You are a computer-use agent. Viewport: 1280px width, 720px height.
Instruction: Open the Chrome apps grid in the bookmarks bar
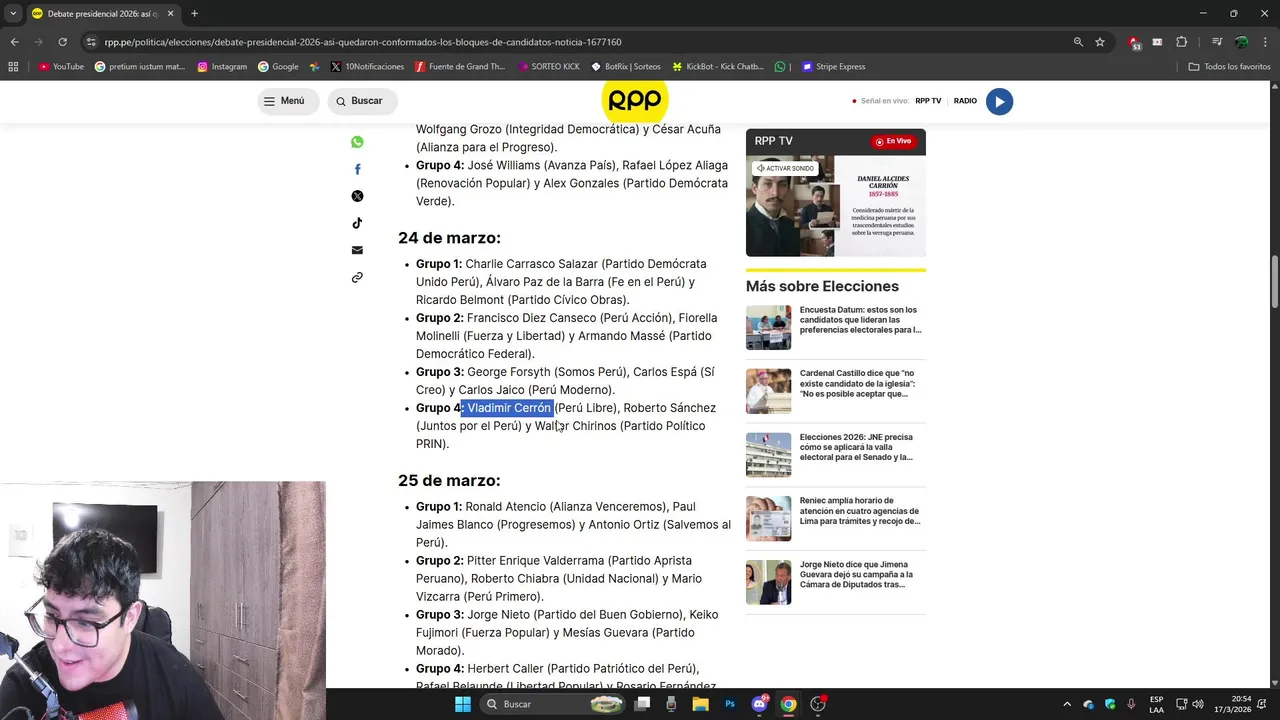tap(13, 67)
